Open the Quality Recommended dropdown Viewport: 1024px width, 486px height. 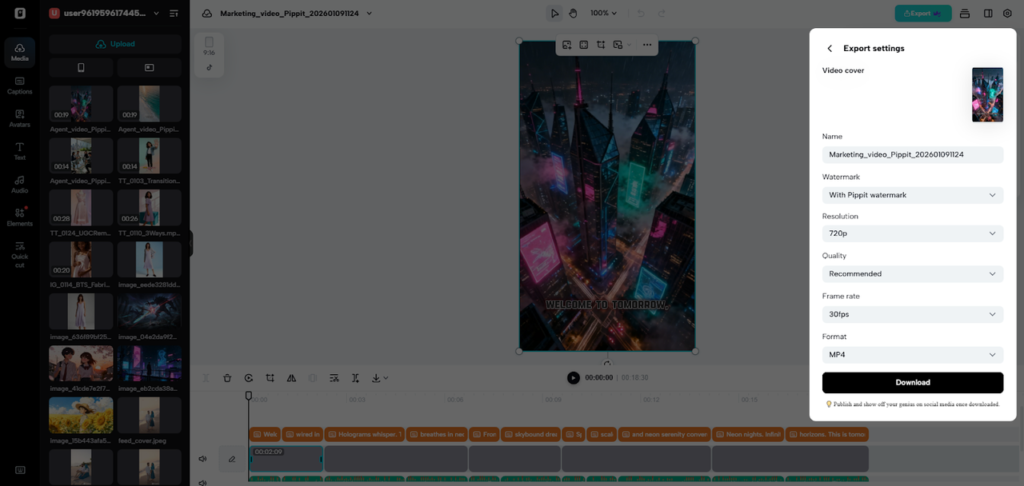[912, 273]
